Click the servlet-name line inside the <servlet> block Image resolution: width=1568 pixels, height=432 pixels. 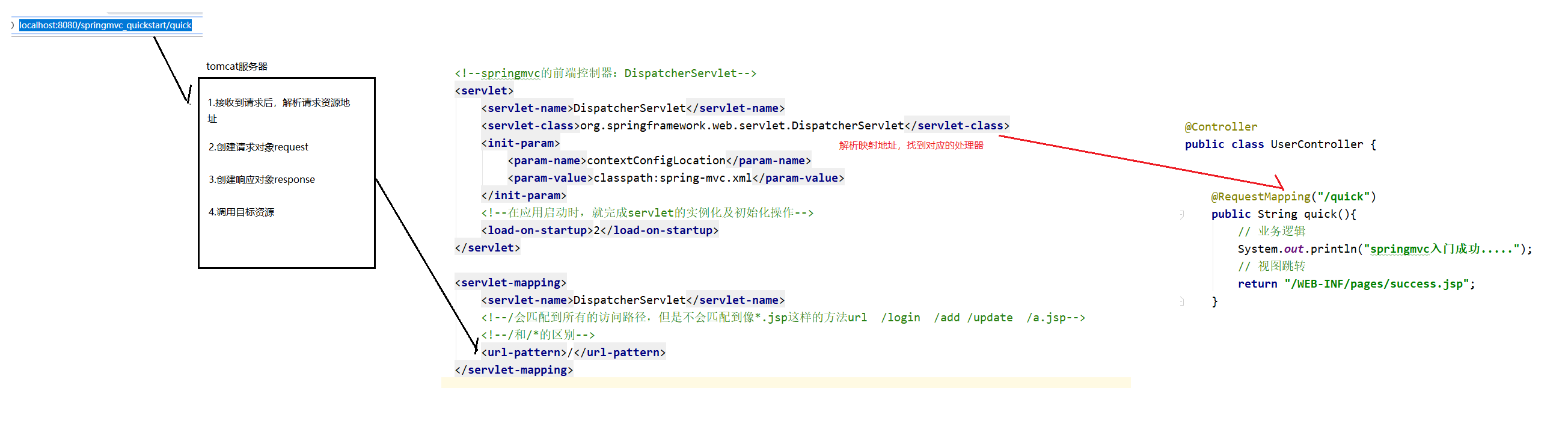click(632, 108)
